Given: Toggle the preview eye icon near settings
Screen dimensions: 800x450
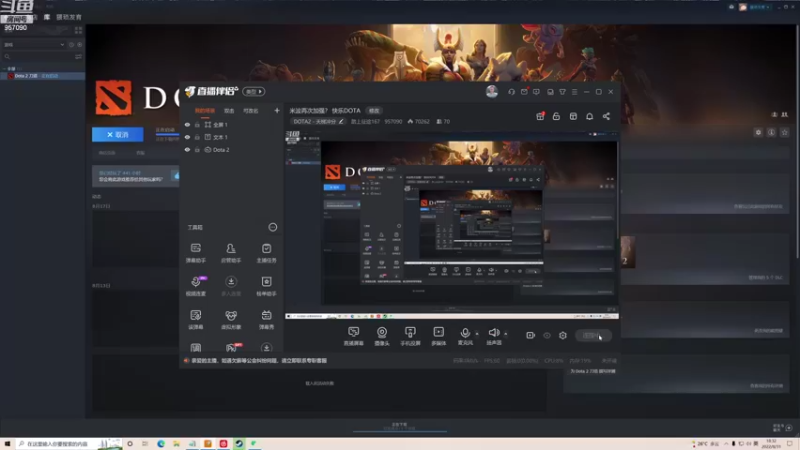Looking at the screenshot, I should tap(547, 336).
